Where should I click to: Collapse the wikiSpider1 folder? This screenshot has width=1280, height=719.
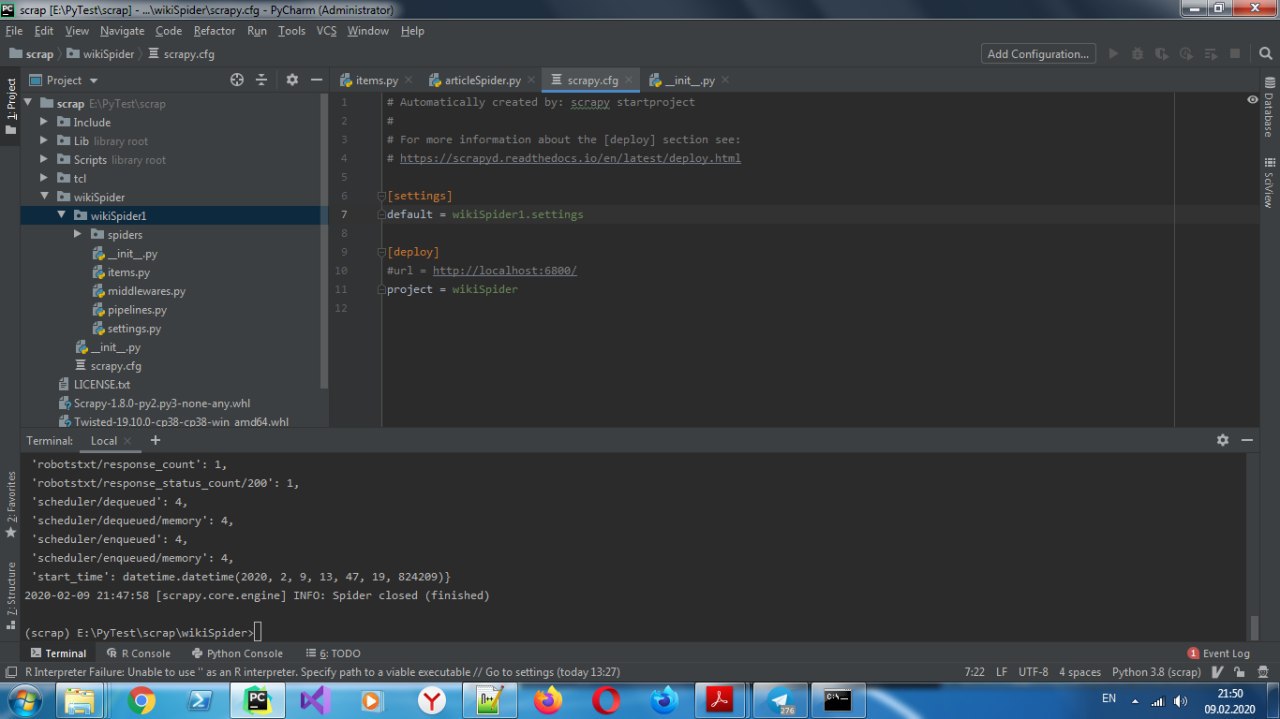click(61, 215)
